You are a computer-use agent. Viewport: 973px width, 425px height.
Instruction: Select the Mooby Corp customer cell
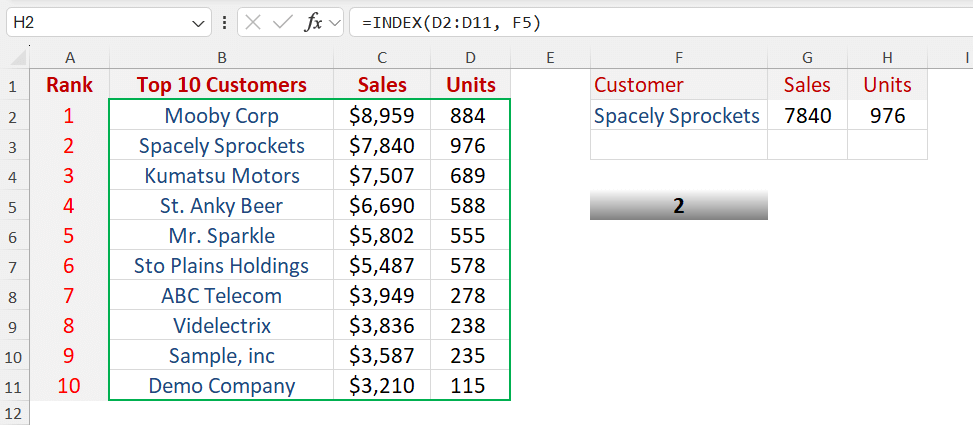[x=221, y=116]
